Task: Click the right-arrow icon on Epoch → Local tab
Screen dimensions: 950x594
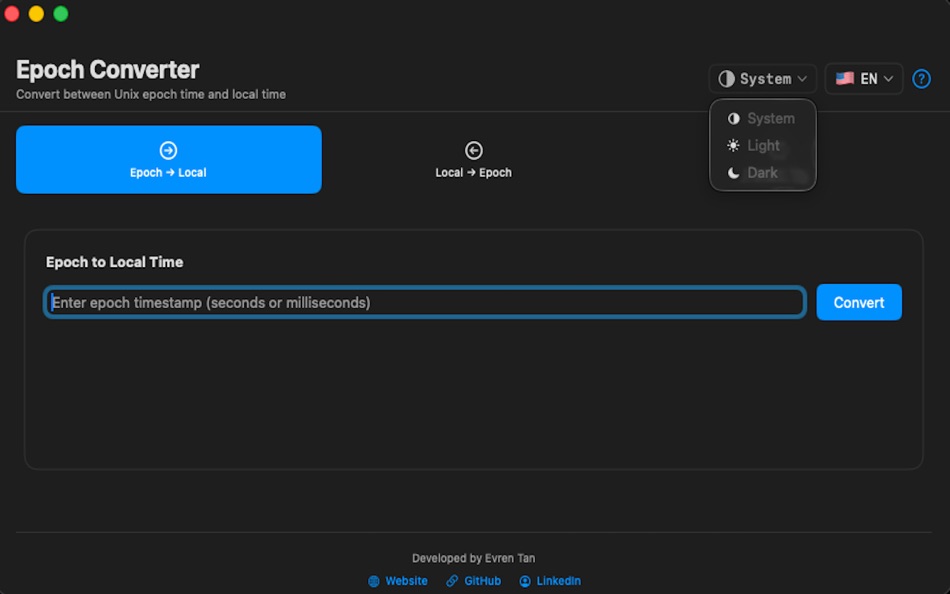Action: tap(168, 149)
